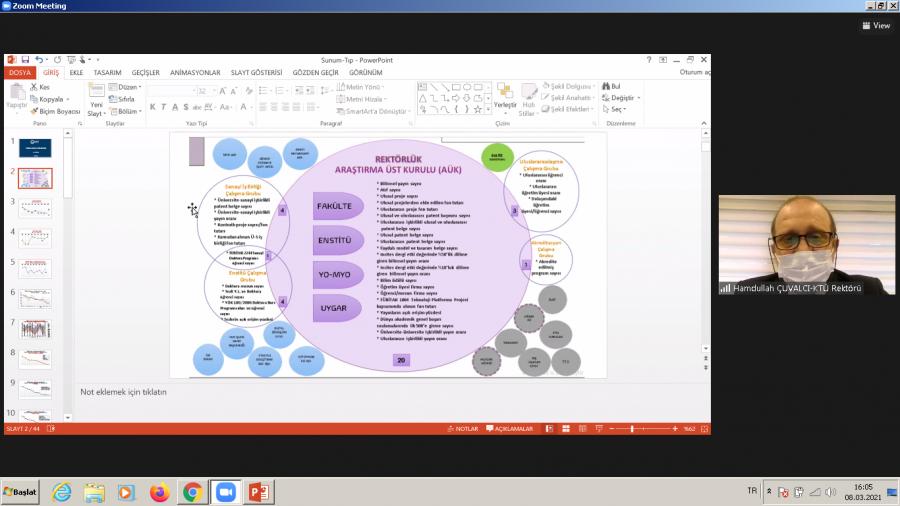Select slide 5 thumbnail in the panel
This screenshot has height=506, width=900.
point(34,269)
